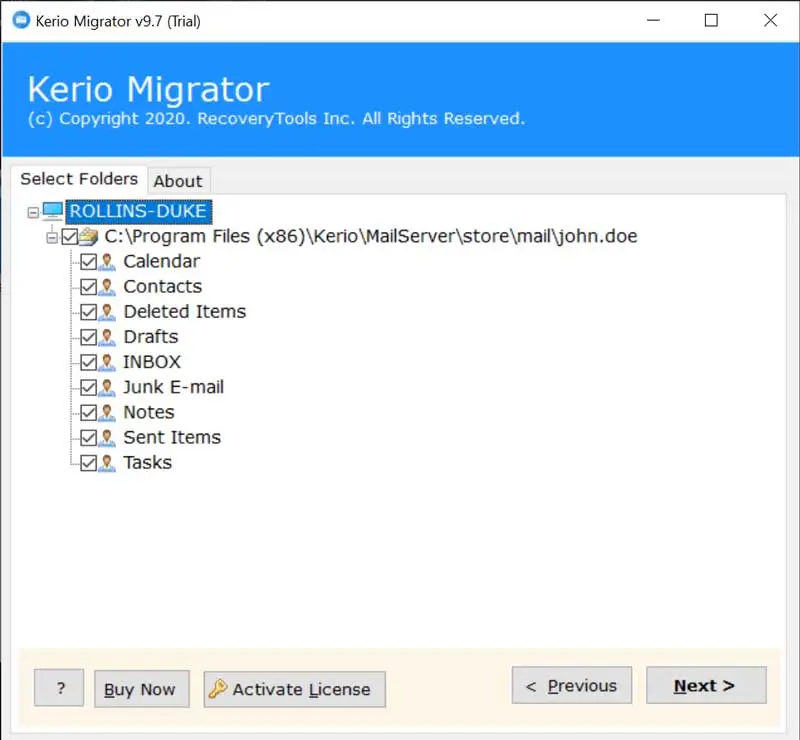The height and width of the screenshot is (740, 800).
Task: Open help with the ? button
Action: 59,688
